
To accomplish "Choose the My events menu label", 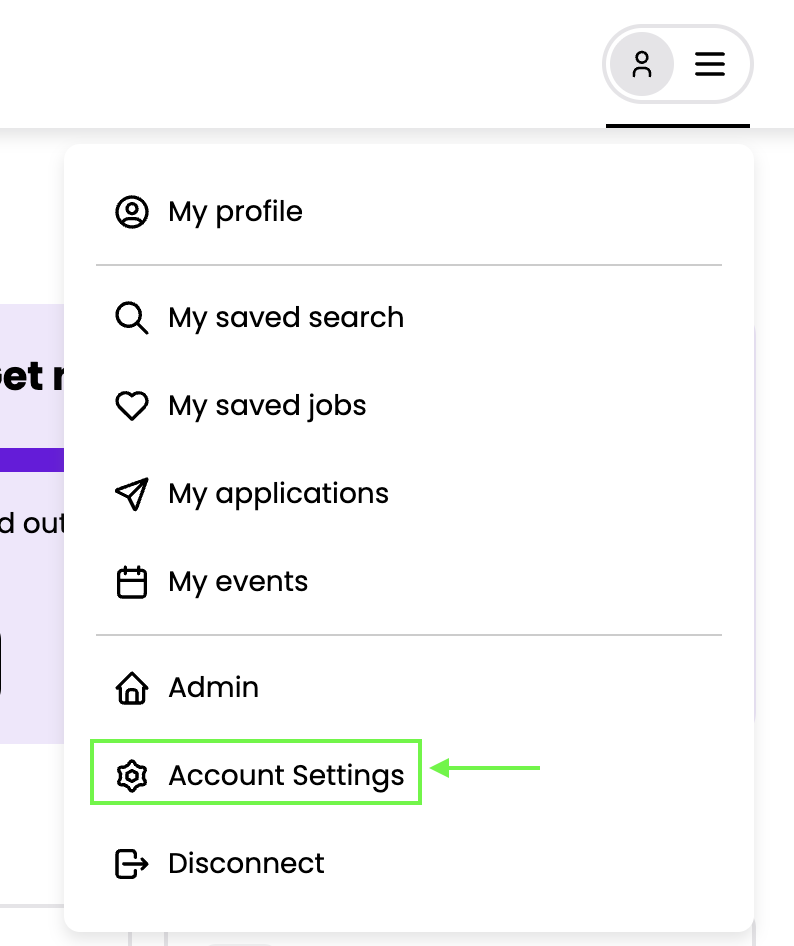I will click(x=238, y=582).
